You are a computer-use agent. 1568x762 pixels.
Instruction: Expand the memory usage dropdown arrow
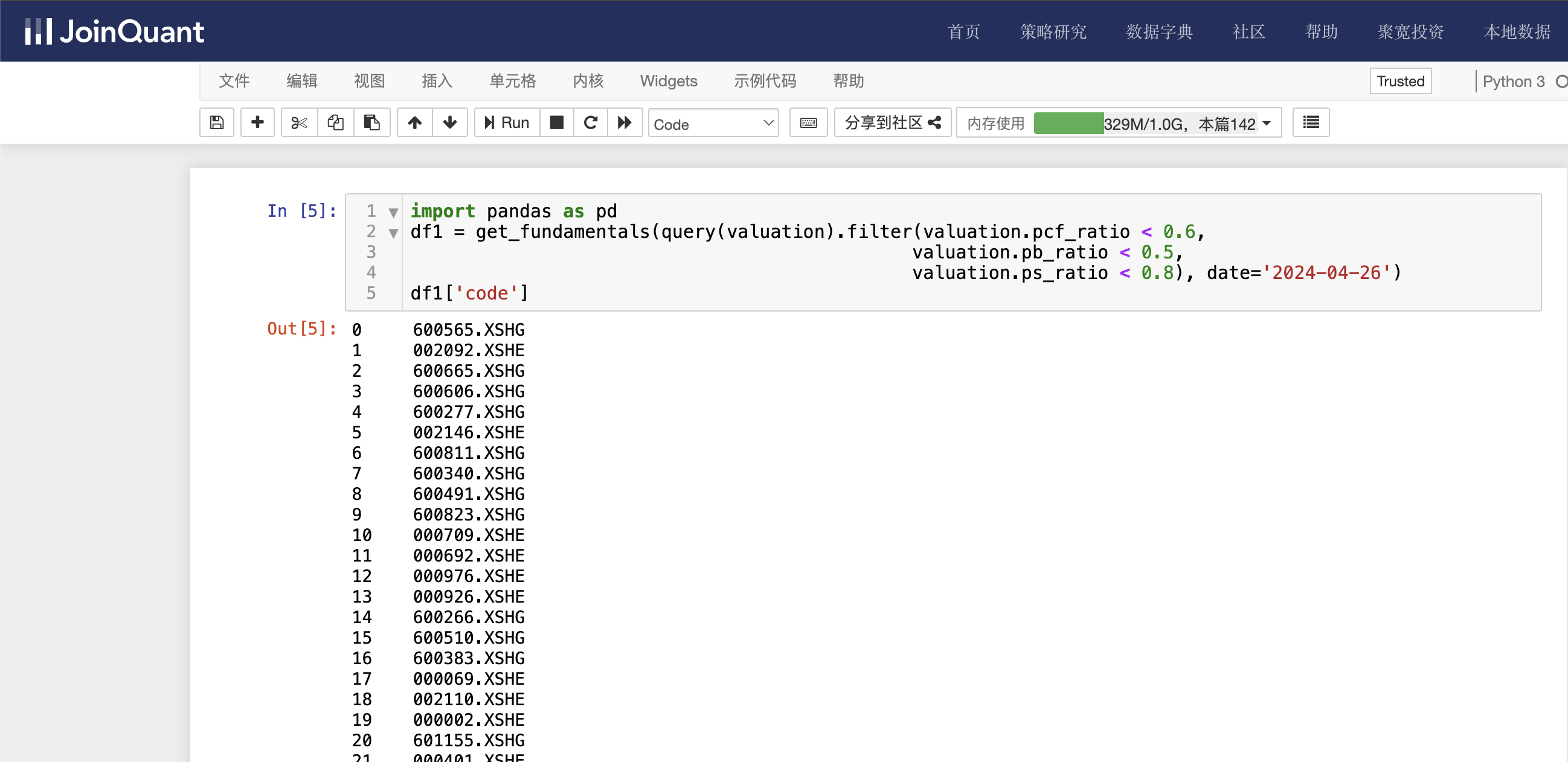[1267, 124]
